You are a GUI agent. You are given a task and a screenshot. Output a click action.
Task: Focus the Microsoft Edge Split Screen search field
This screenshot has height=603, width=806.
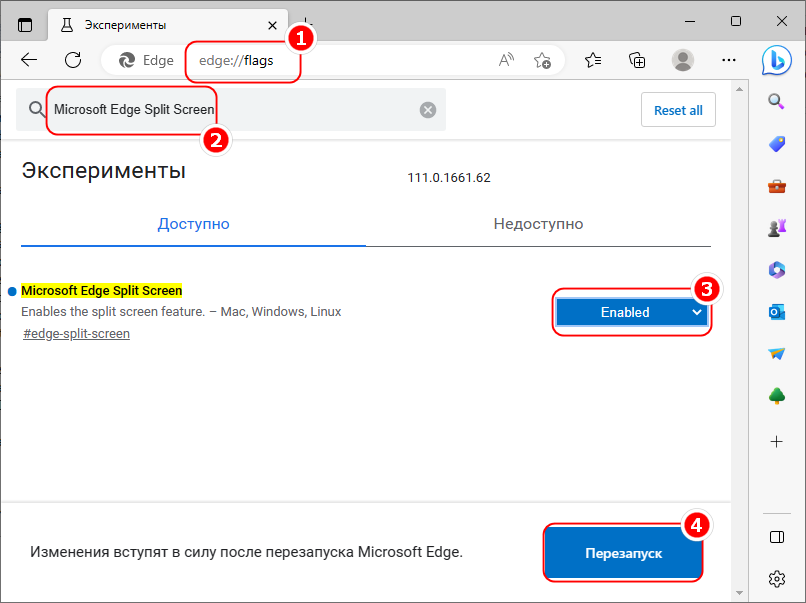[x=231, y=109]
